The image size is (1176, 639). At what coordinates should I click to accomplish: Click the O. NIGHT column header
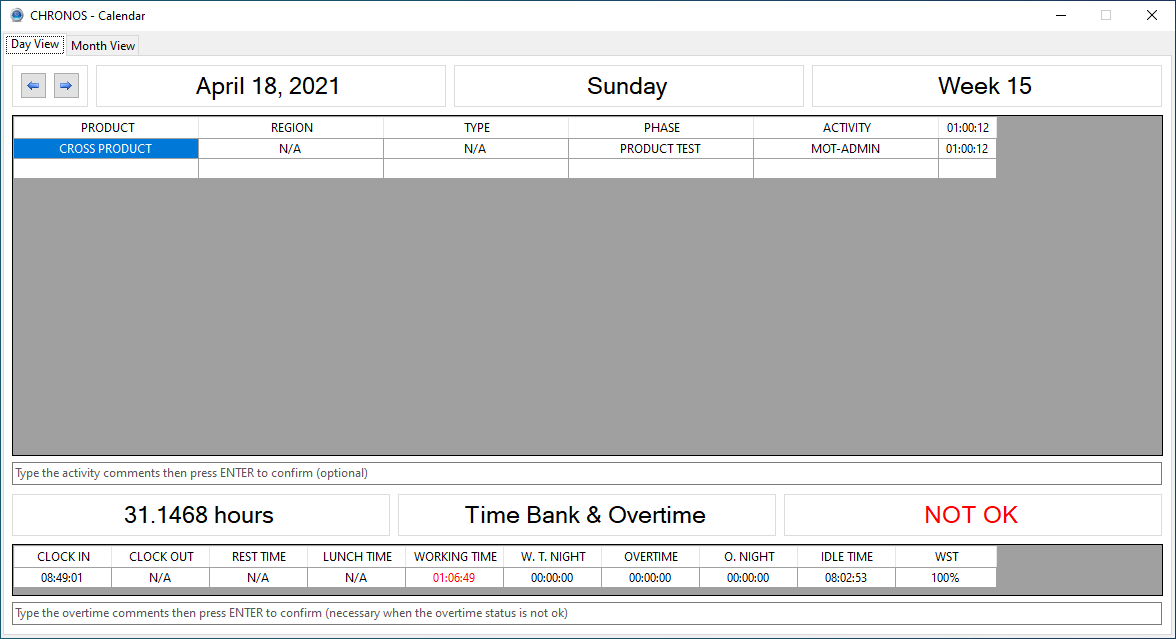[x=748, y=556]
